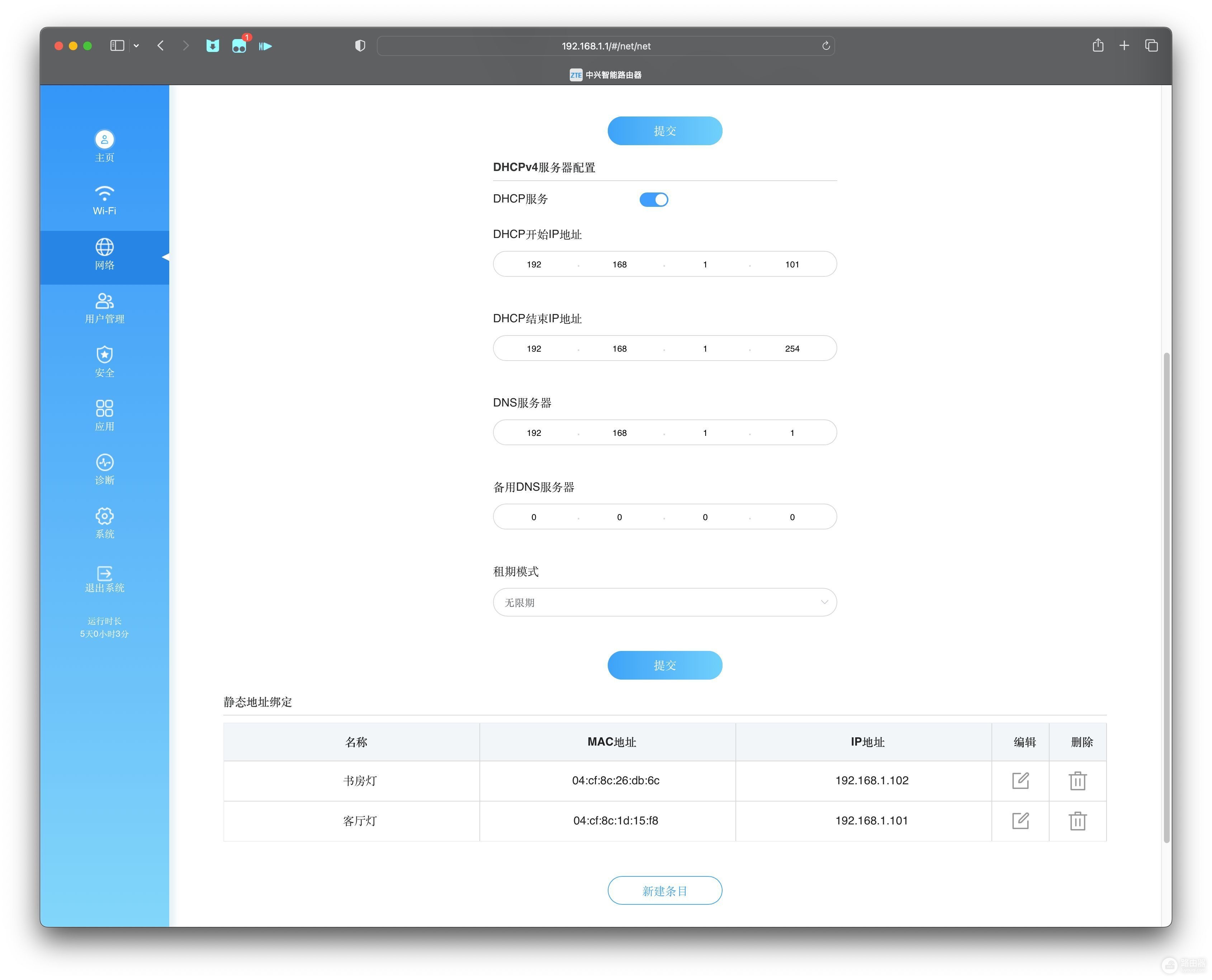This screenshot has height=980, width=1212.
Task: Click the page vertical scrollbar
Action: pos(1166,597)
